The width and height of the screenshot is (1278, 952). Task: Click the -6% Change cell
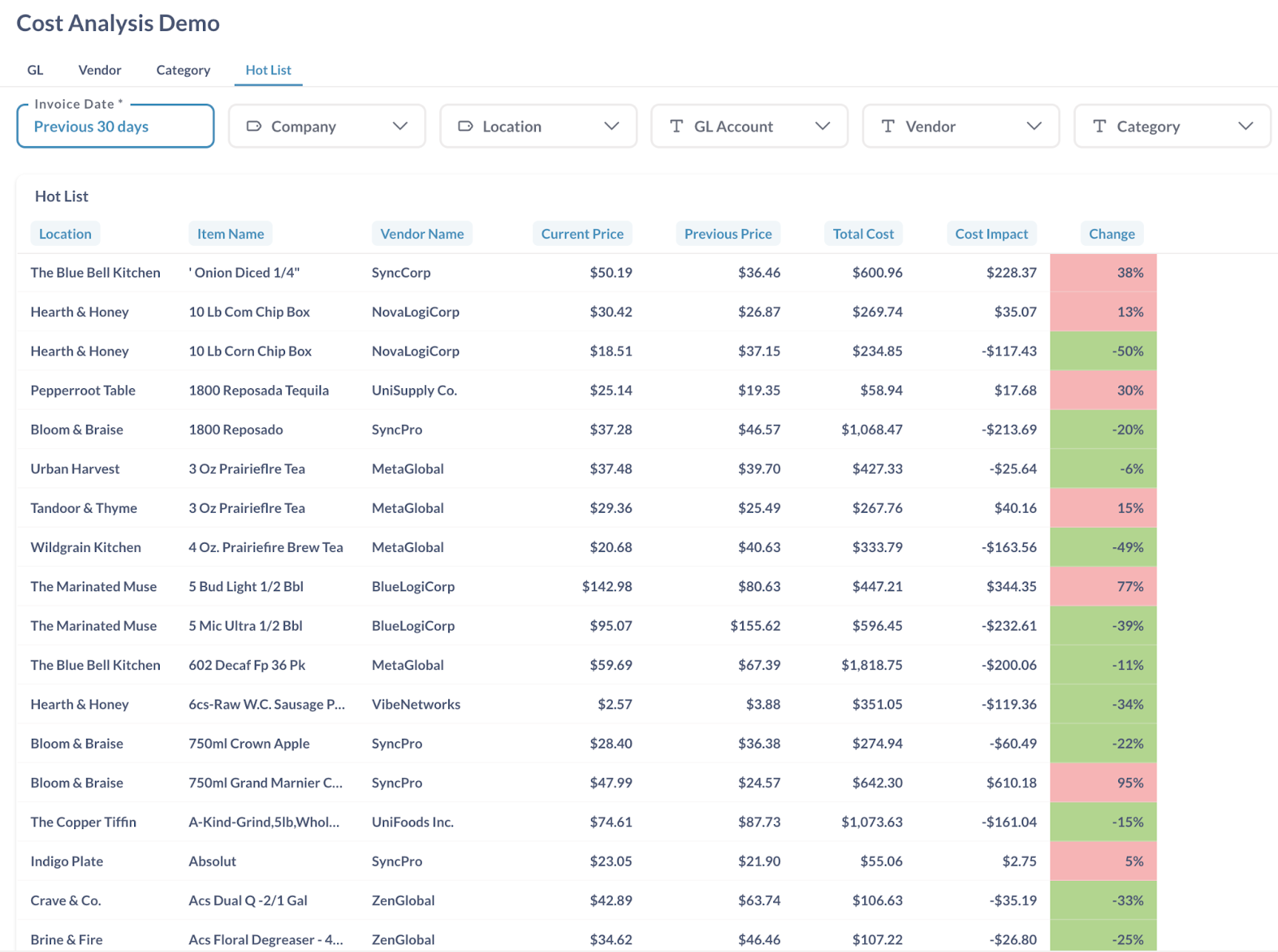pyautogui.click(x=1103, y=469)
